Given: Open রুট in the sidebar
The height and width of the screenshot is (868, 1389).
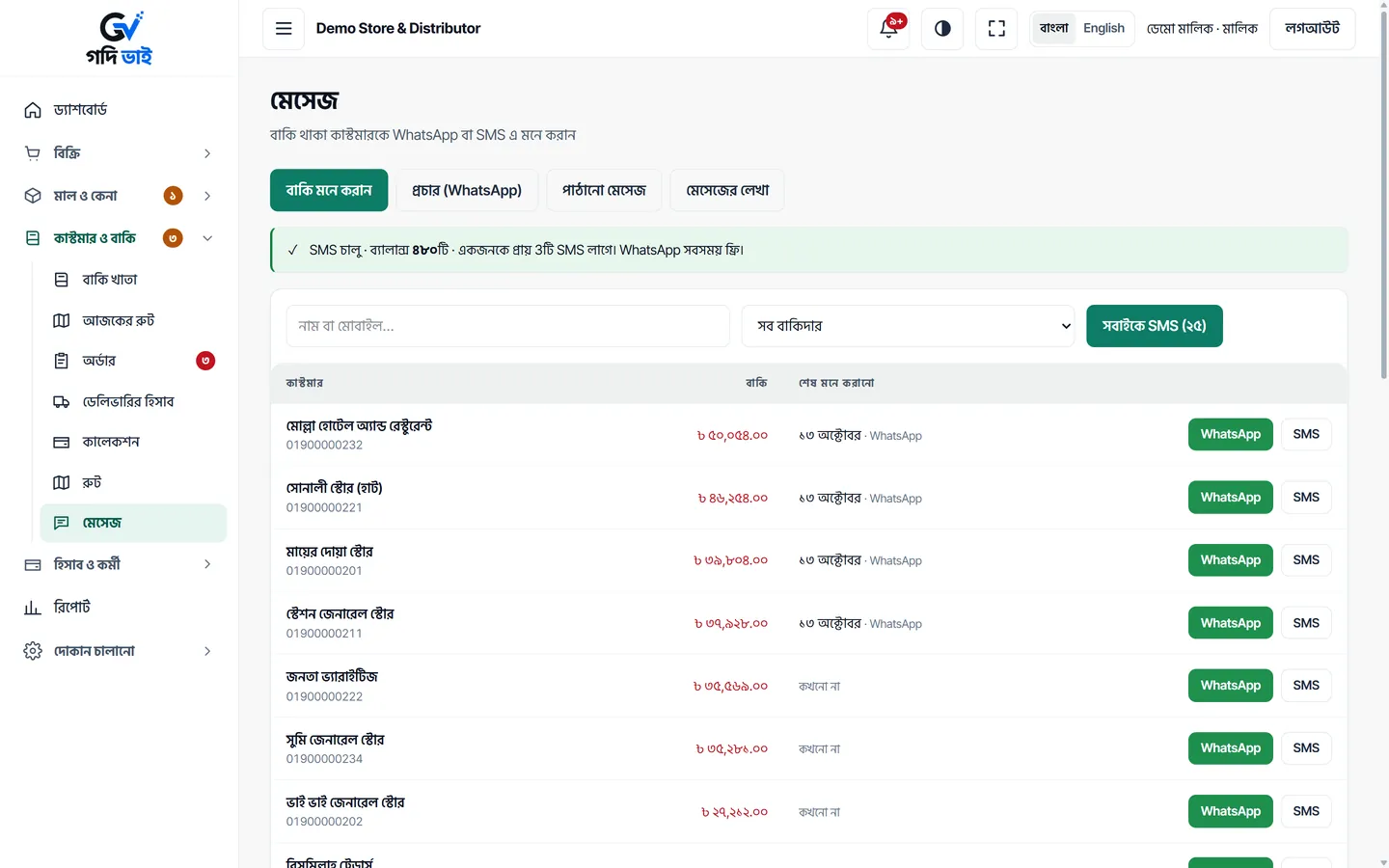Looking at the screenshot, I should pos(133,482).
